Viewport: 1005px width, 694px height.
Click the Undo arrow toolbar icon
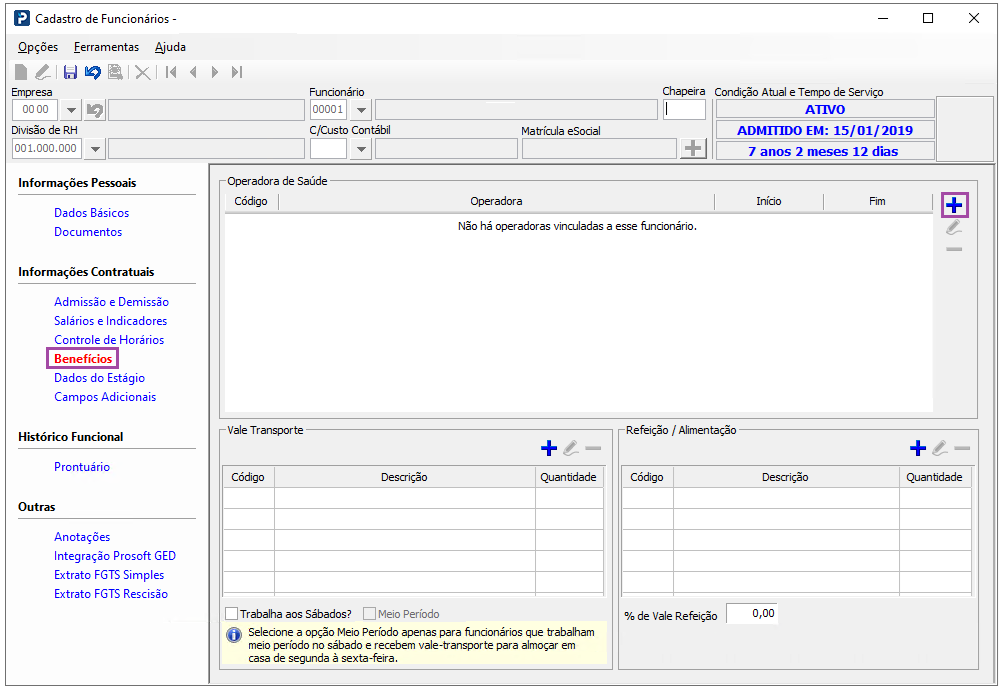coord(93,72)
